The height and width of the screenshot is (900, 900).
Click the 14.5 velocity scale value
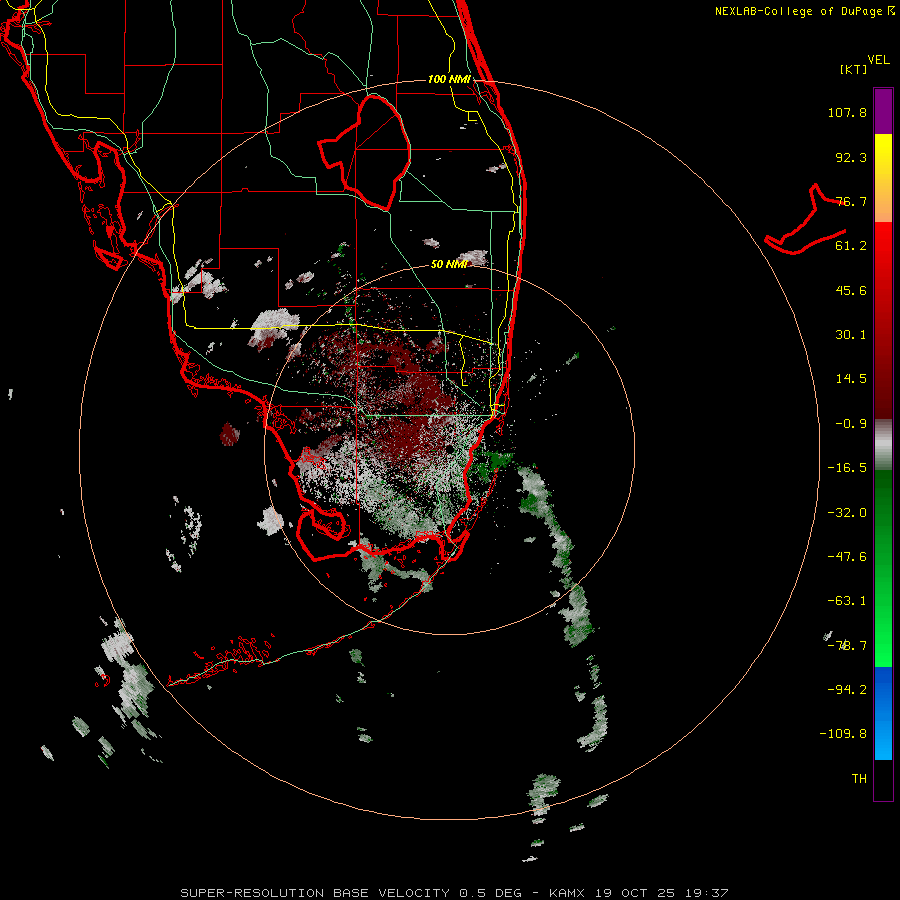click(851, 379)
